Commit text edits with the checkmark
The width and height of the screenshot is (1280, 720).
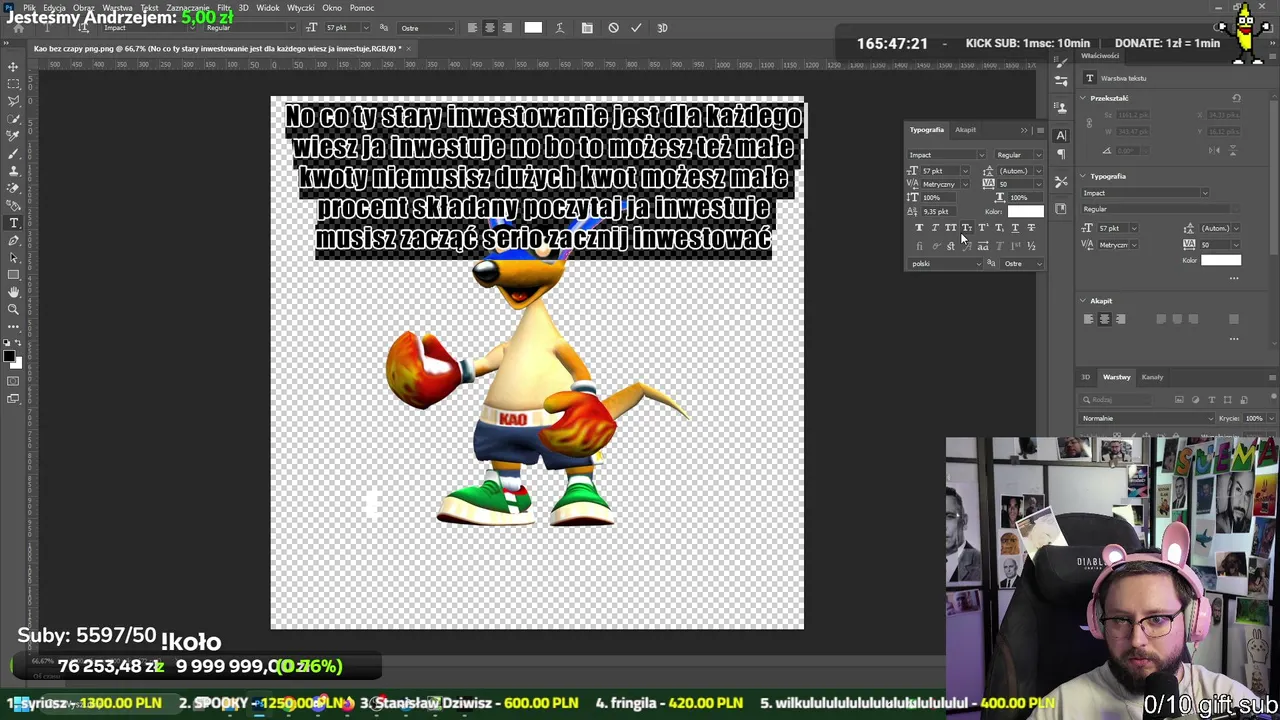(636, 28)
